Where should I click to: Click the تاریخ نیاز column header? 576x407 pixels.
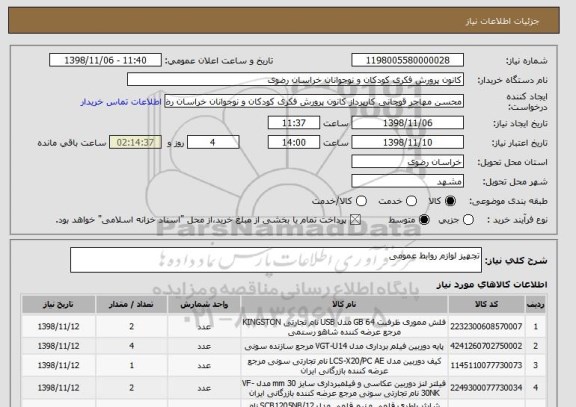tap(58, 305)
